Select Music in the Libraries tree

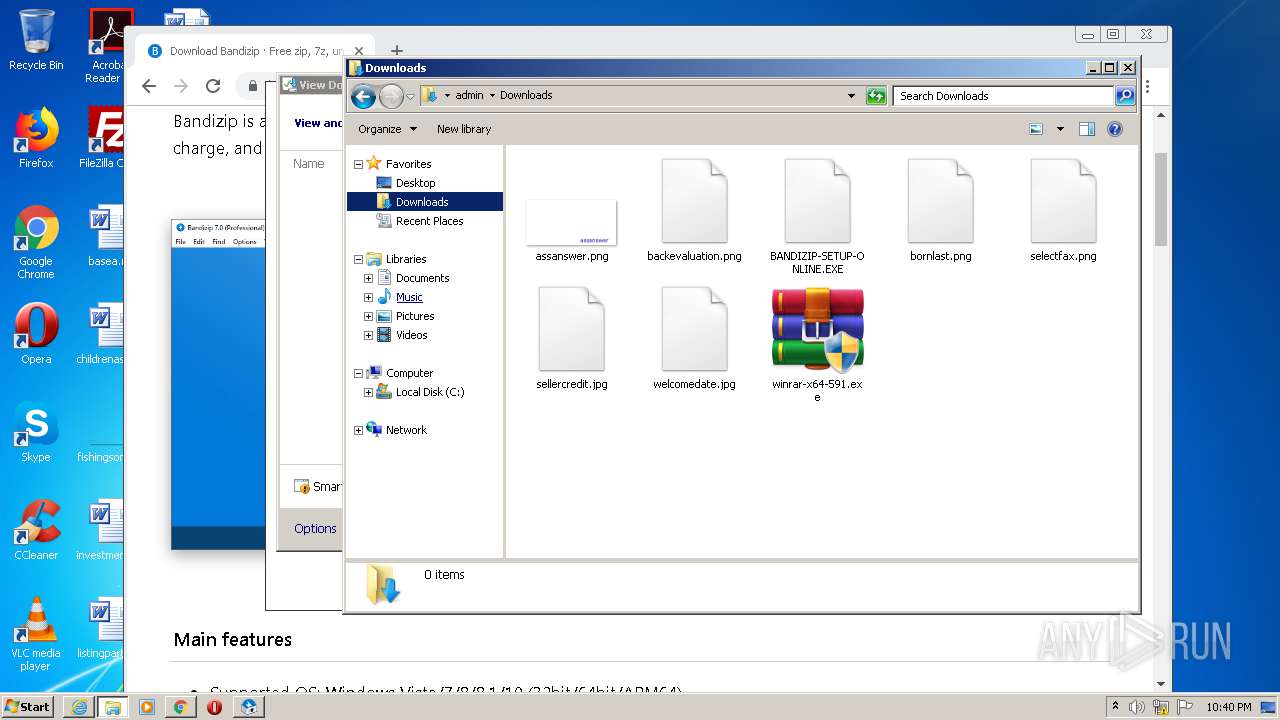click(x=409, y=297)
